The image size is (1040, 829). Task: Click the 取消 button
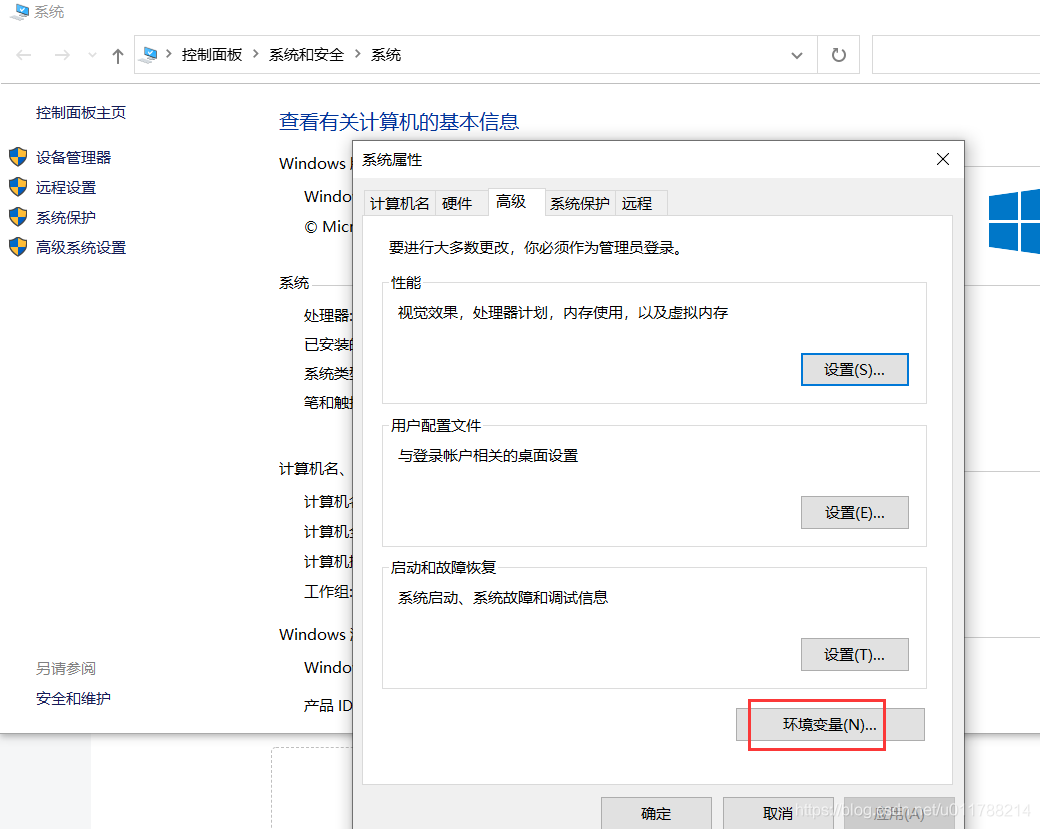[779, 813]
